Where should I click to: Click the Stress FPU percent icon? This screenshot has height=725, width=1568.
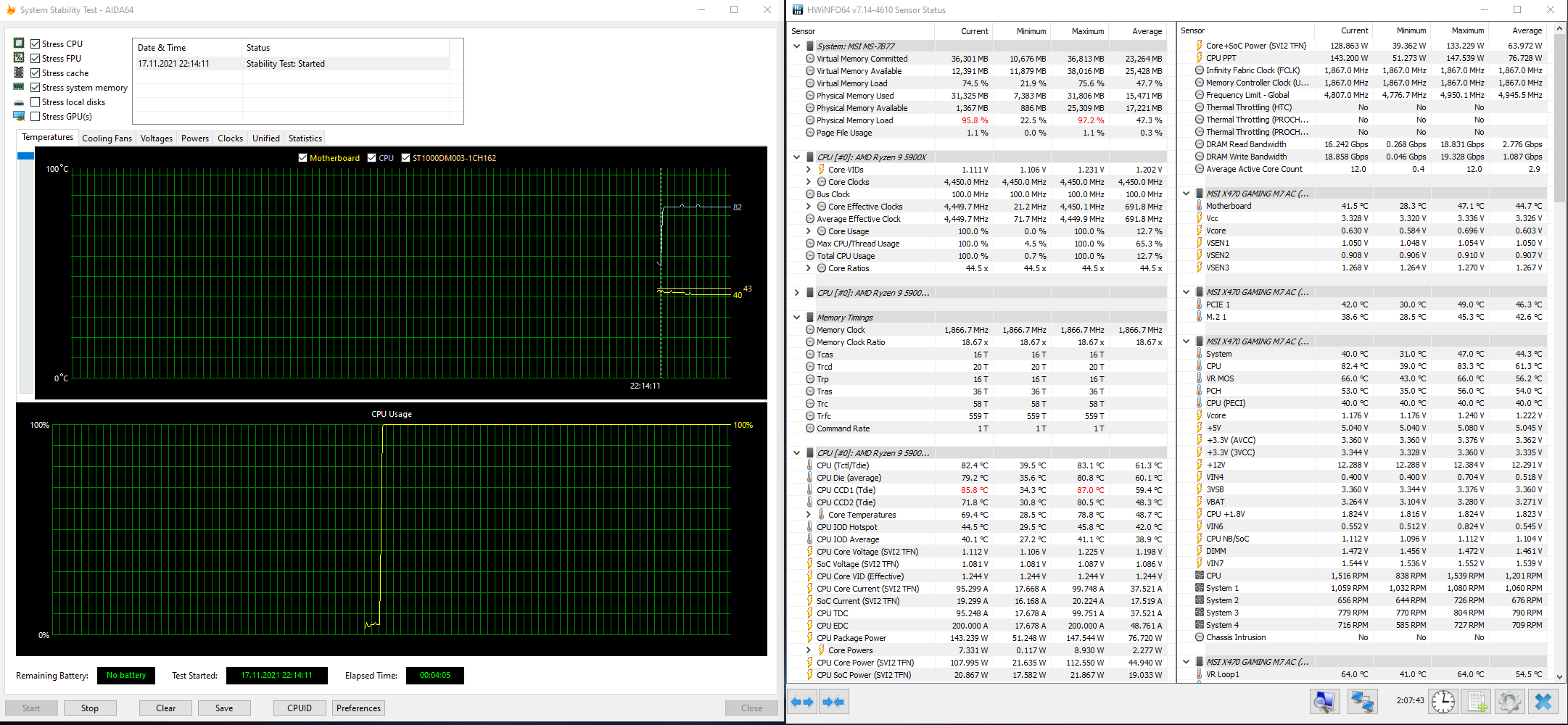[19, 58]
